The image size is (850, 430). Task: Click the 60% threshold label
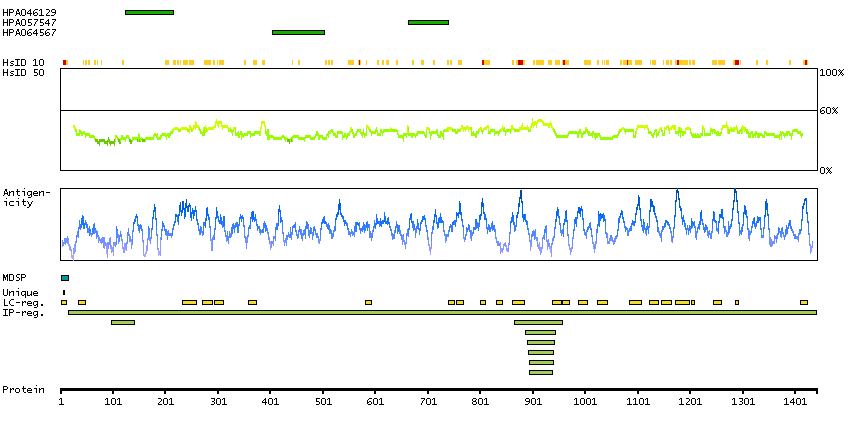click(831, 111)
